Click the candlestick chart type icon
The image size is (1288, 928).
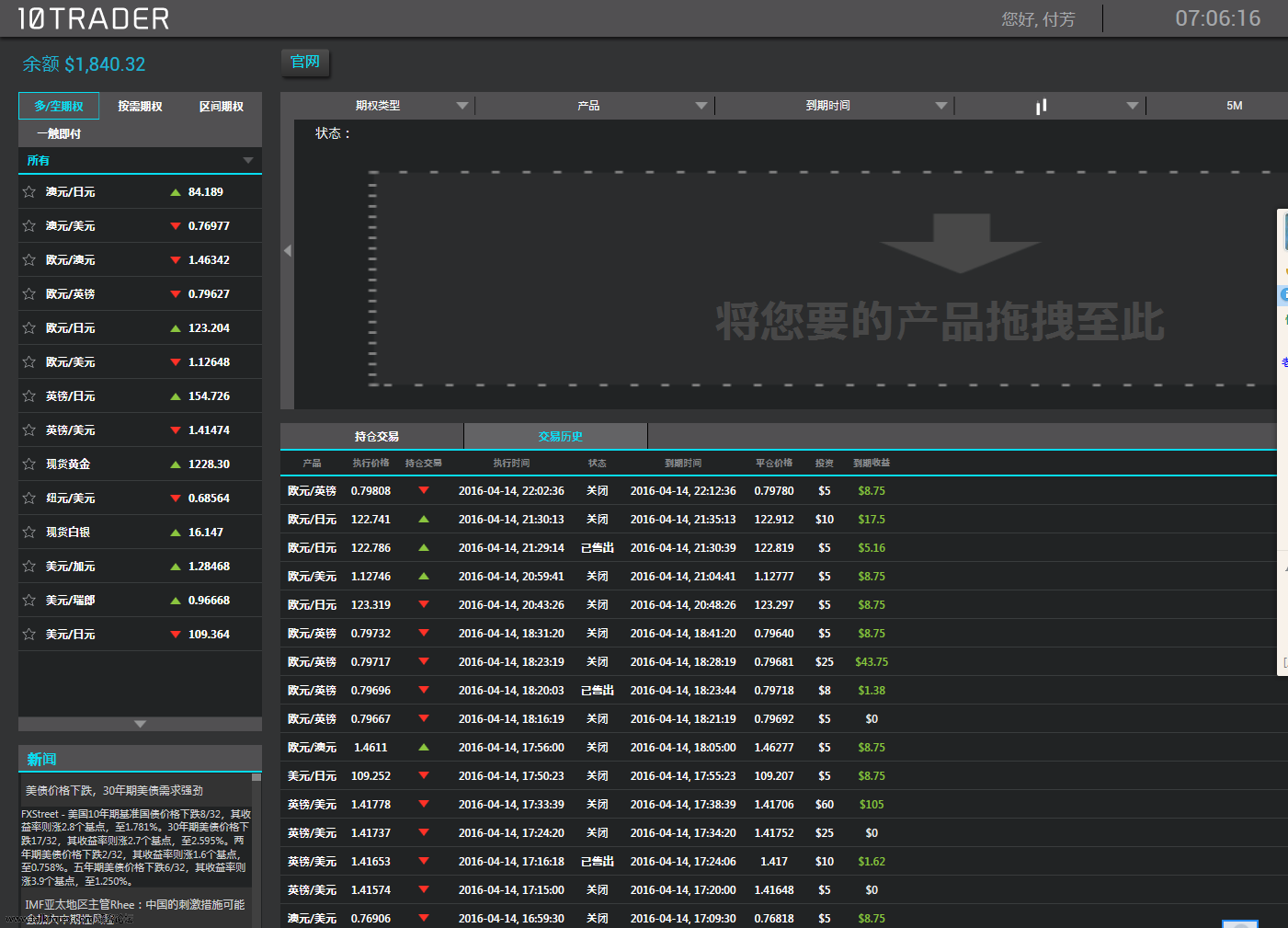pos(1042,107)
